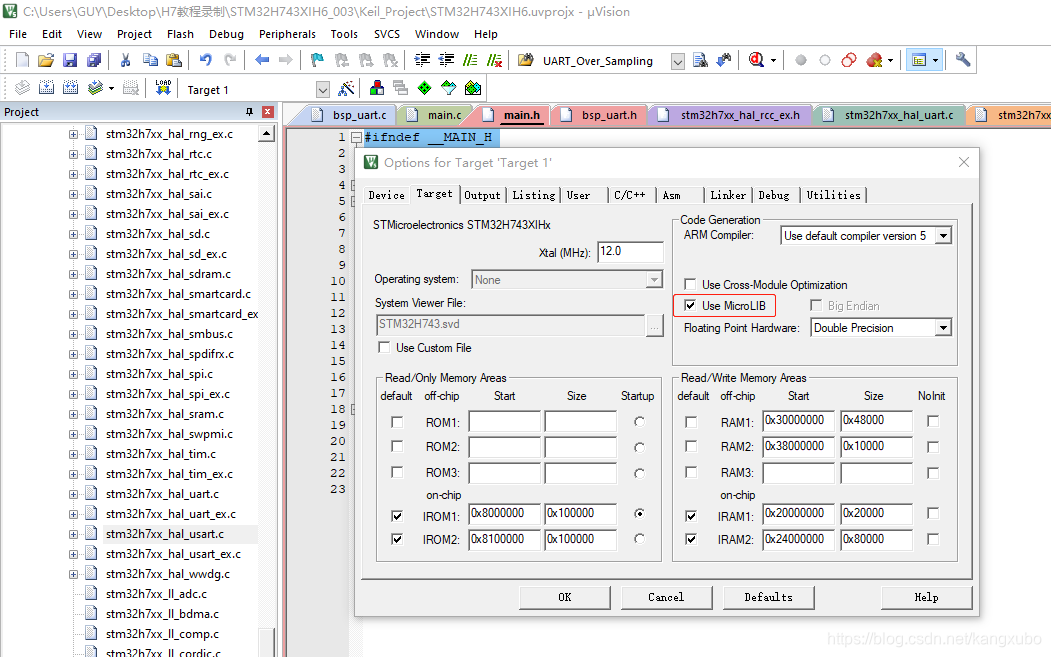Click the Help button in dialog
Viewport: 1051px width, 657px height.
(926, 597)
